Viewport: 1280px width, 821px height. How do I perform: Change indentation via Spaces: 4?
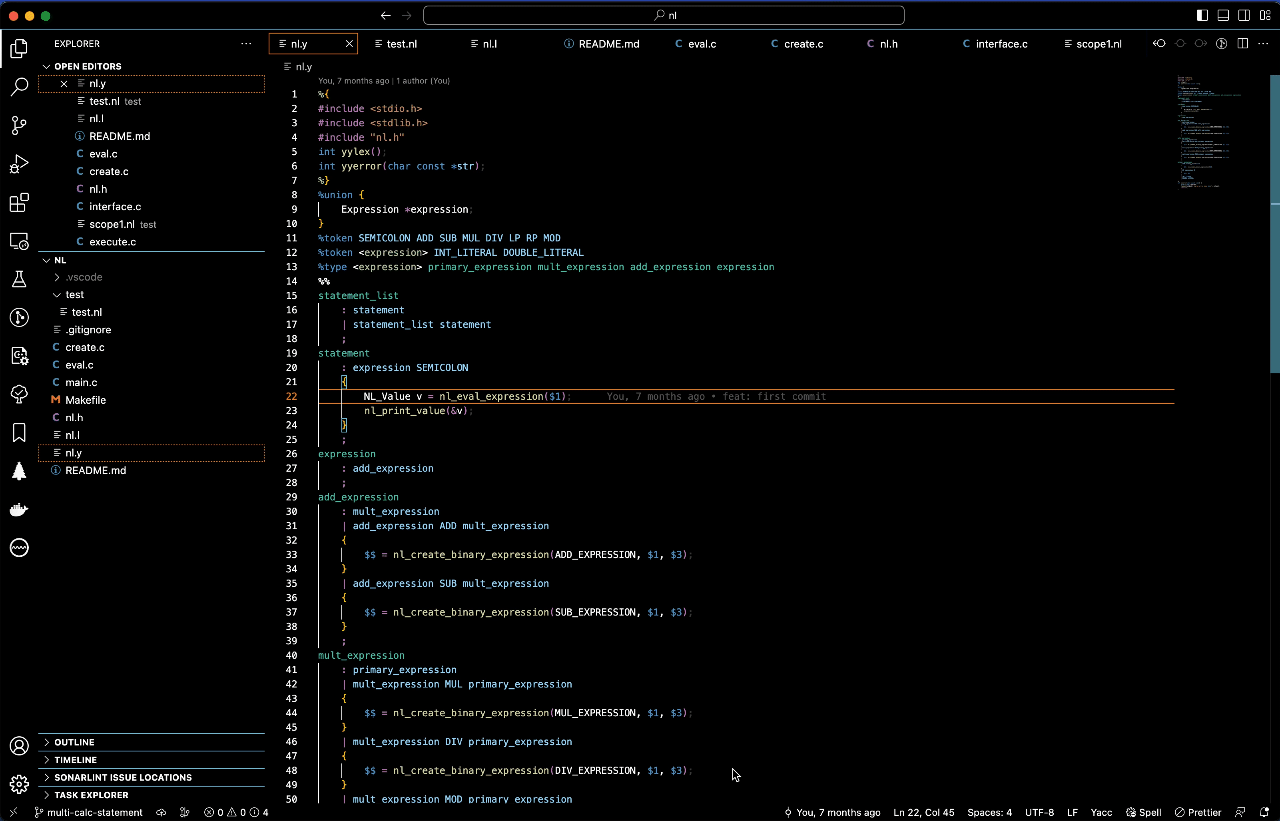point(989,812)
